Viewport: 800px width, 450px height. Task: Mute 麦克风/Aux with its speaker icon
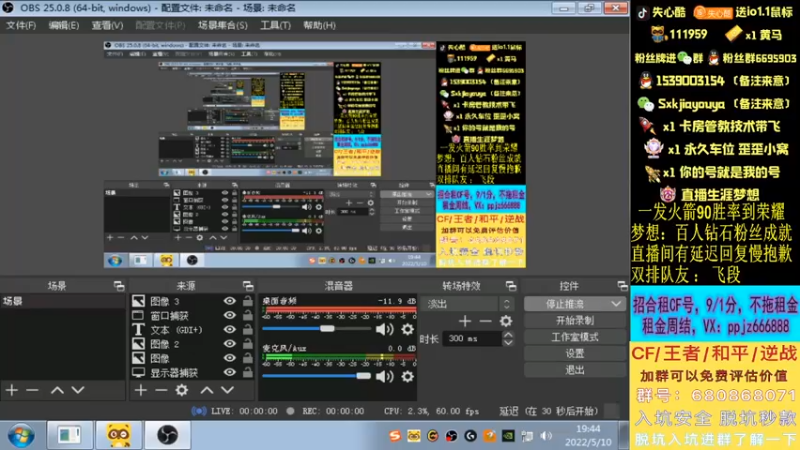[x=384, y=377]
